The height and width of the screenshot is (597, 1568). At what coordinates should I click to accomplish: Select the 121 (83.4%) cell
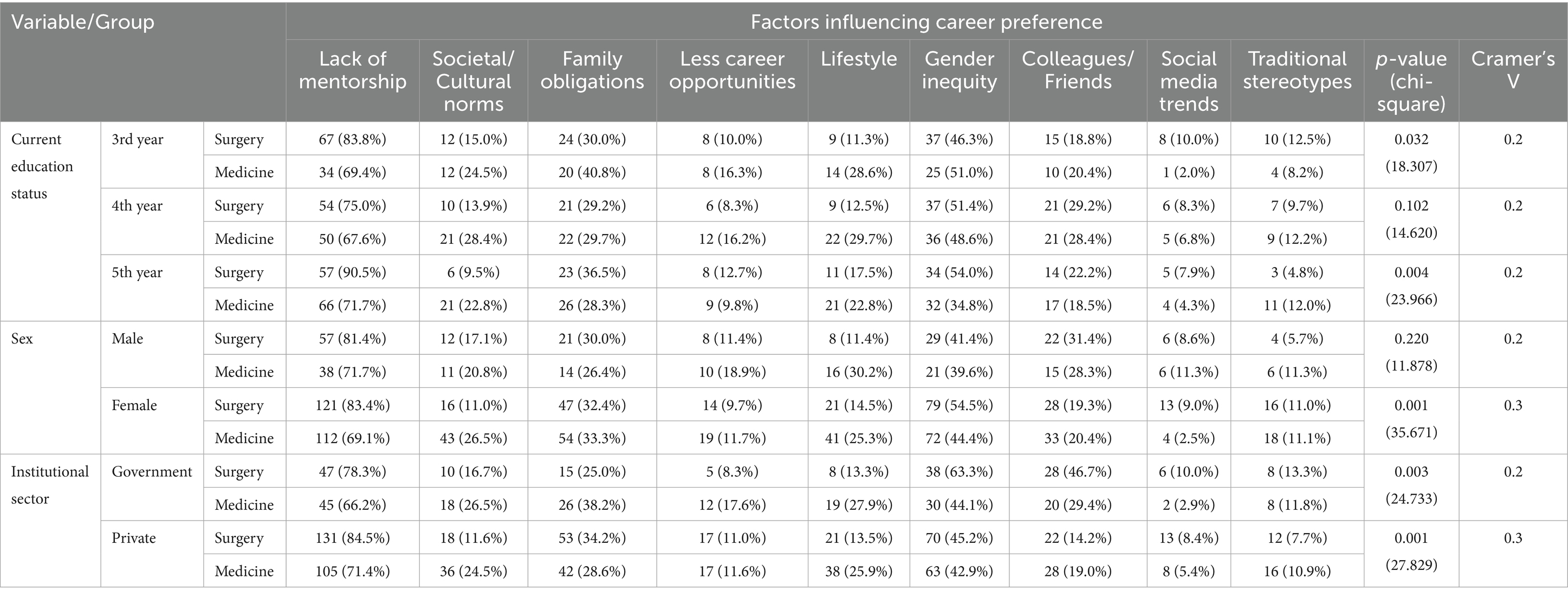click(352, 405)
